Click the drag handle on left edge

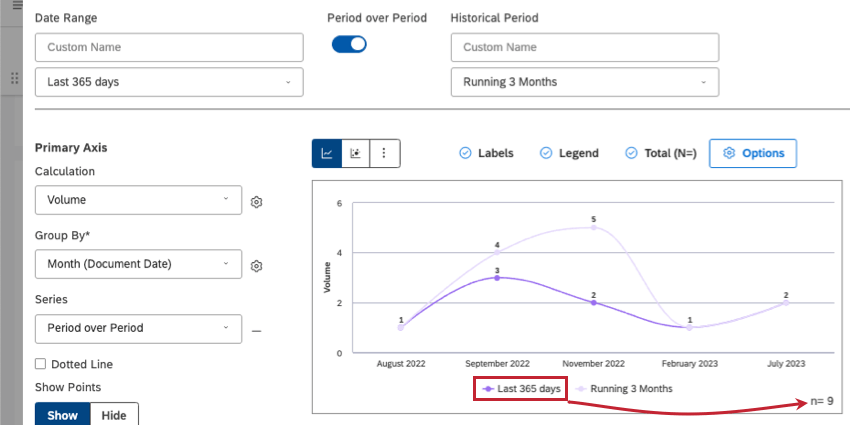click(x=14, y=78)
